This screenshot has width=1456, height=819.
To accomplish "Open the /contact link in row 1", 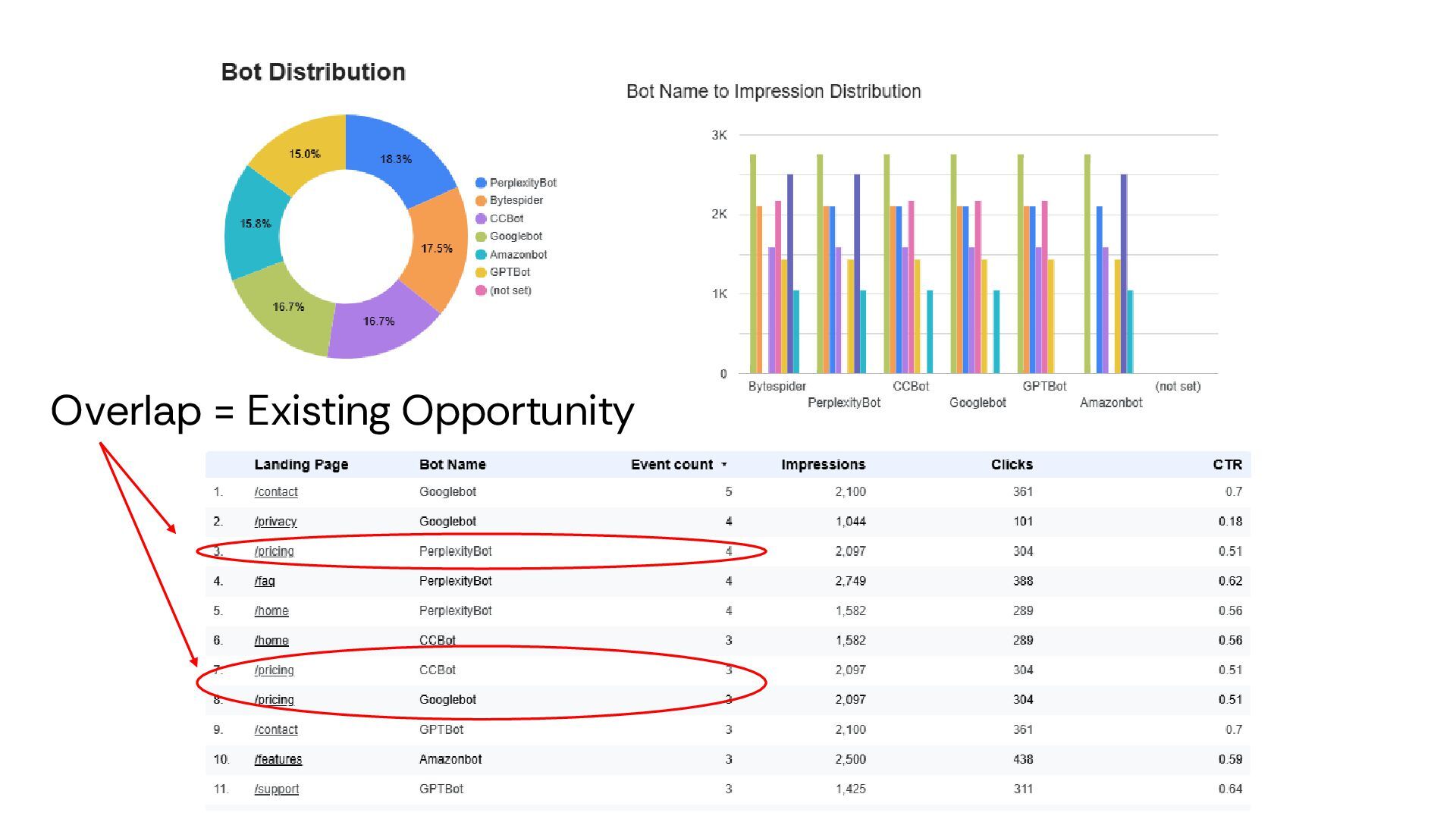I will [276, 491].
